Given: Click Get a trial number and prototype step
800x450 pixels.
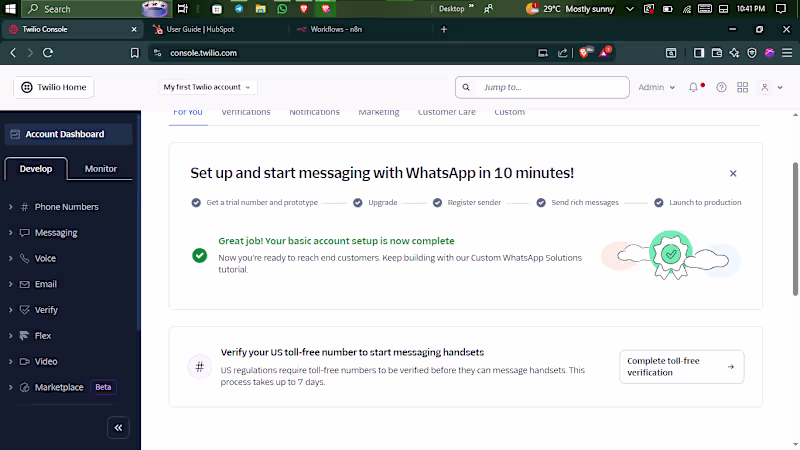Looking at the screenshot, I should [x=255, y=203].
